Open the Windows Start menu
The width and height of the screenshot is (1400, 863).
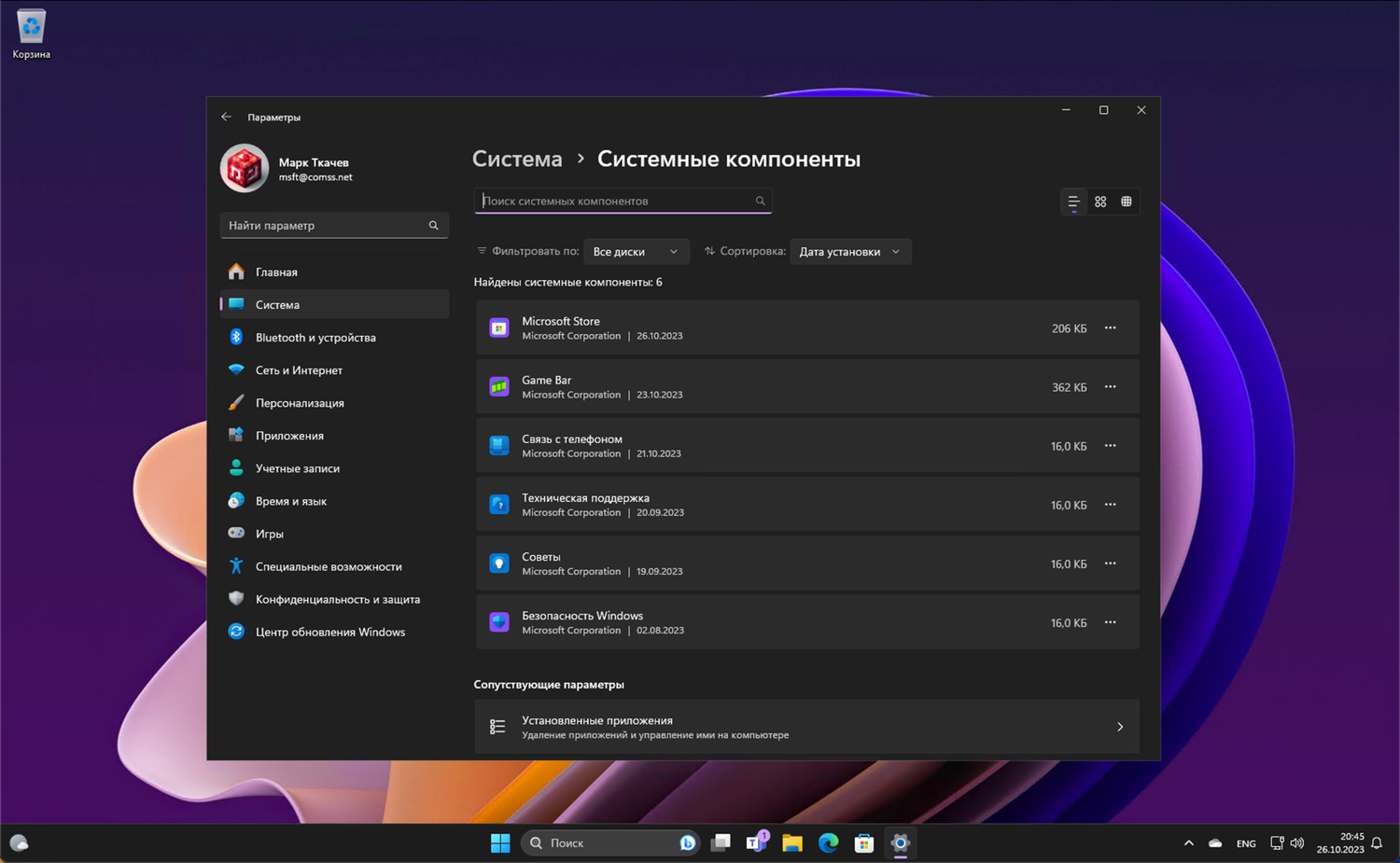pyautogui.click(x=500, y=843)
